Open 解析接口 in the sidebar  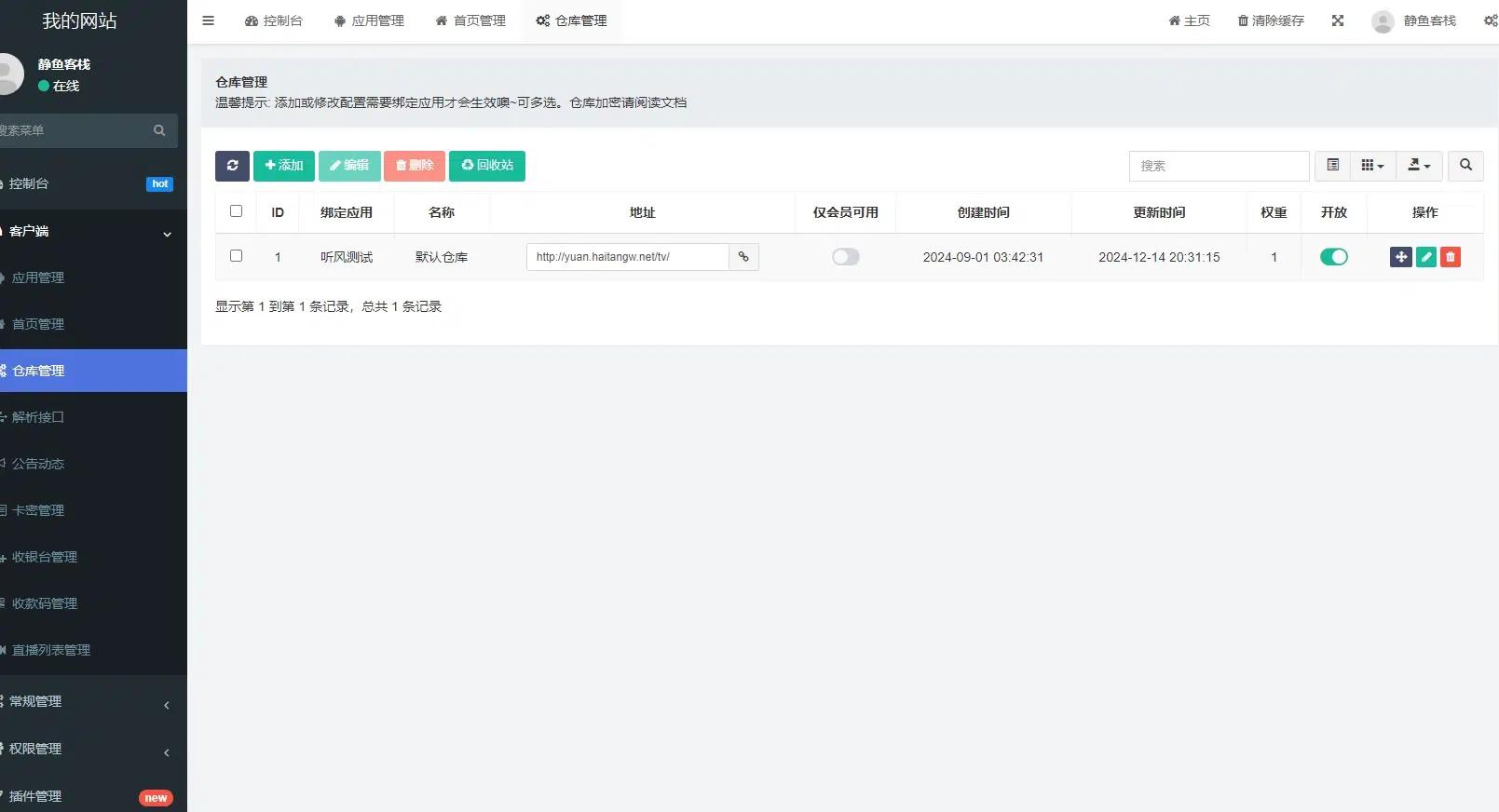click(93, 417)
